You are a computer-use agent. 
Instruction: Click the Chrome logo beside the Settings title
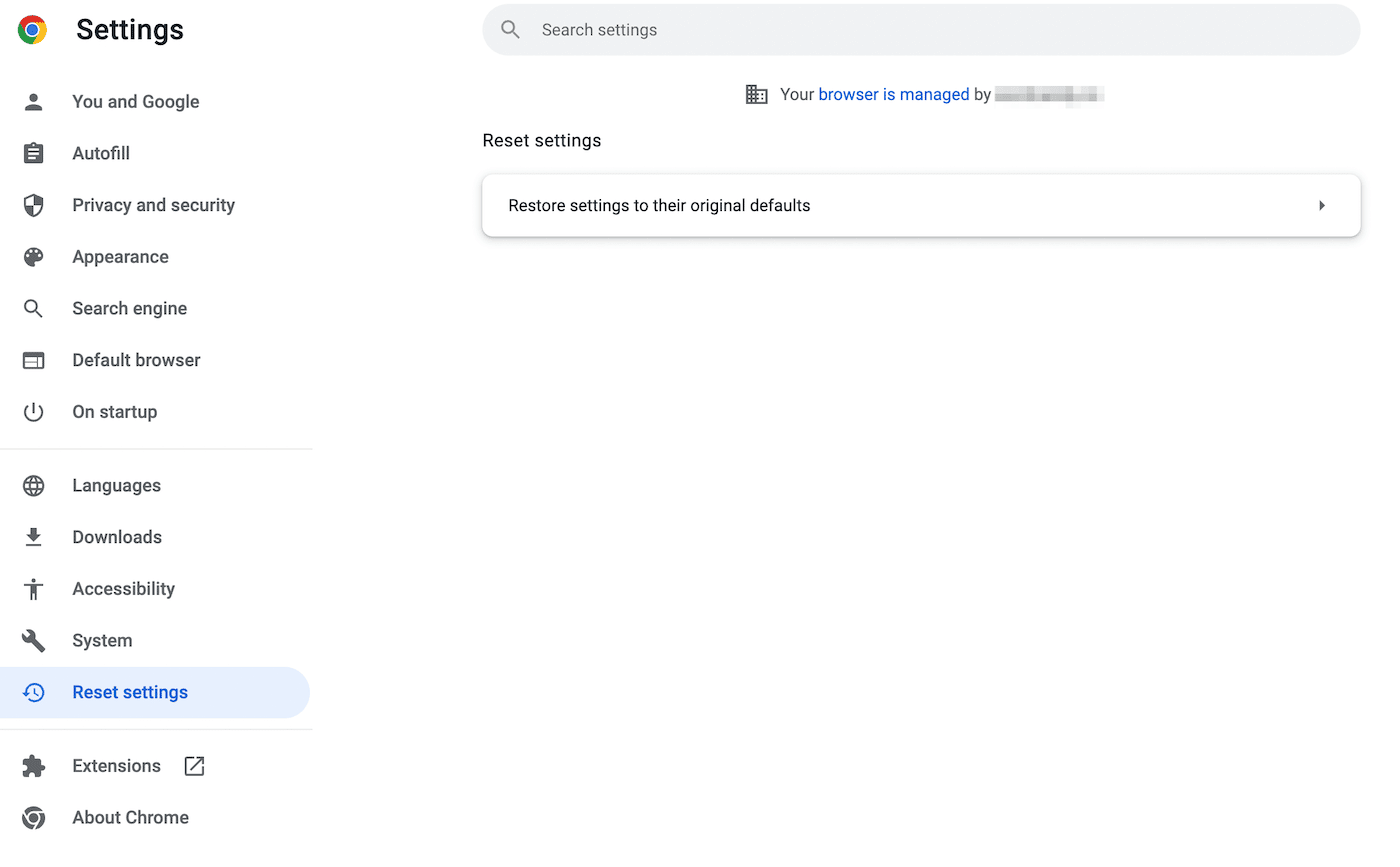click(31, 30)
